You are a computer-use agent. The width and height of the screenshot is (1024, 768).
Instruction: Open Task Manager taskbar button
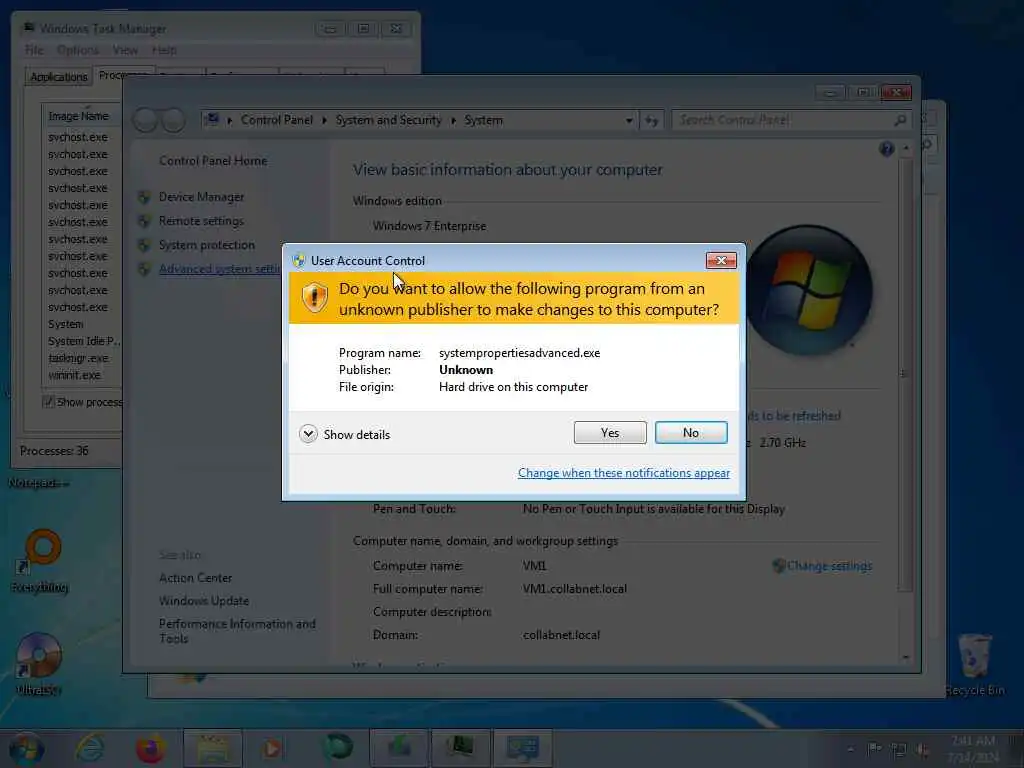click(x=460, y=748)
